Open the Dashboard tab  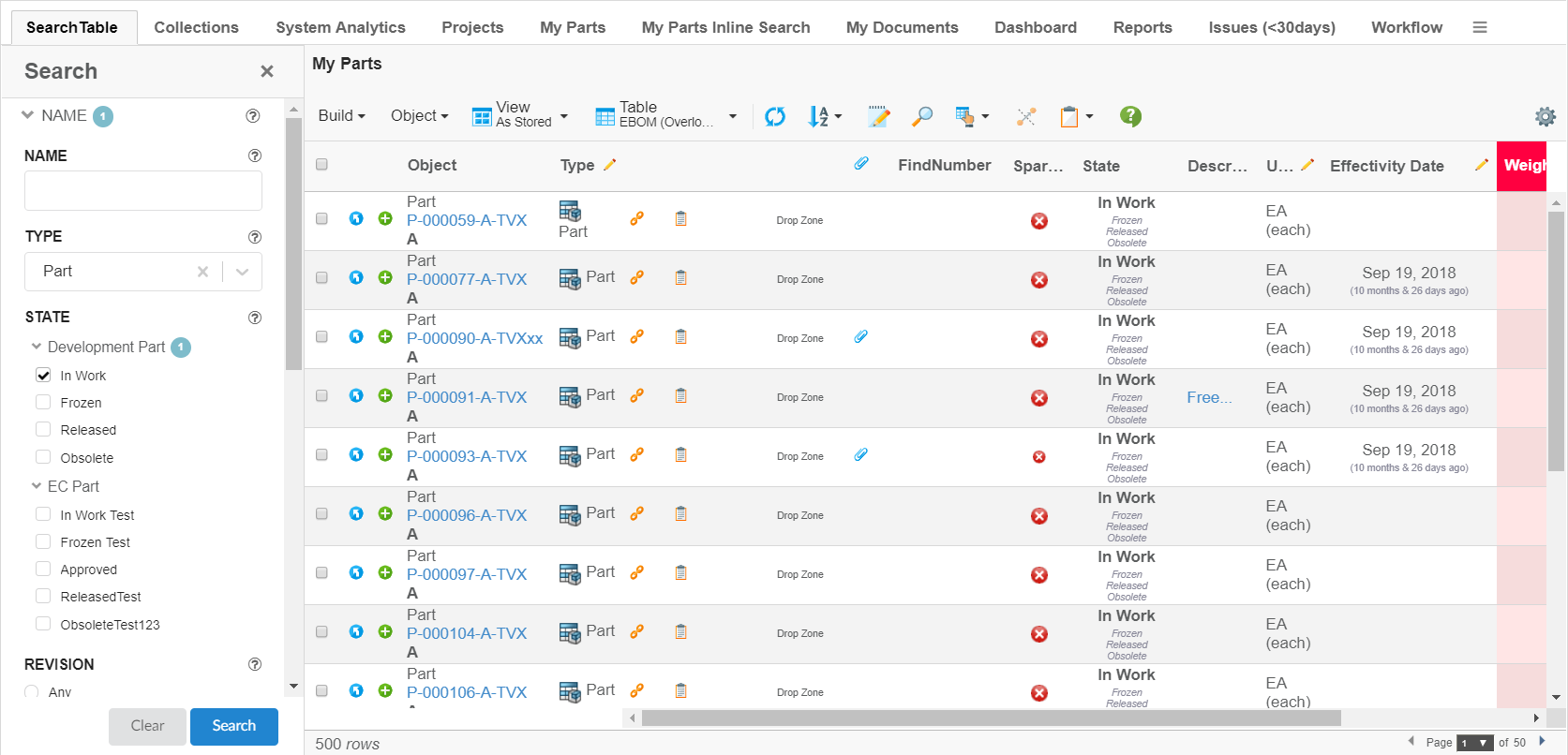point(1035,27)
